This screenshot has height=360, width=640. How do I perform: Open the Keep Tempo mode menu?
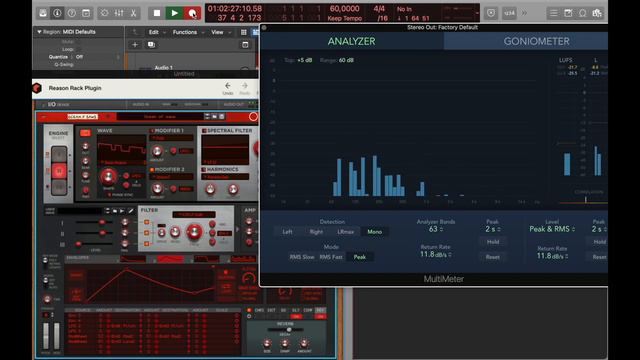click(345, 18)
